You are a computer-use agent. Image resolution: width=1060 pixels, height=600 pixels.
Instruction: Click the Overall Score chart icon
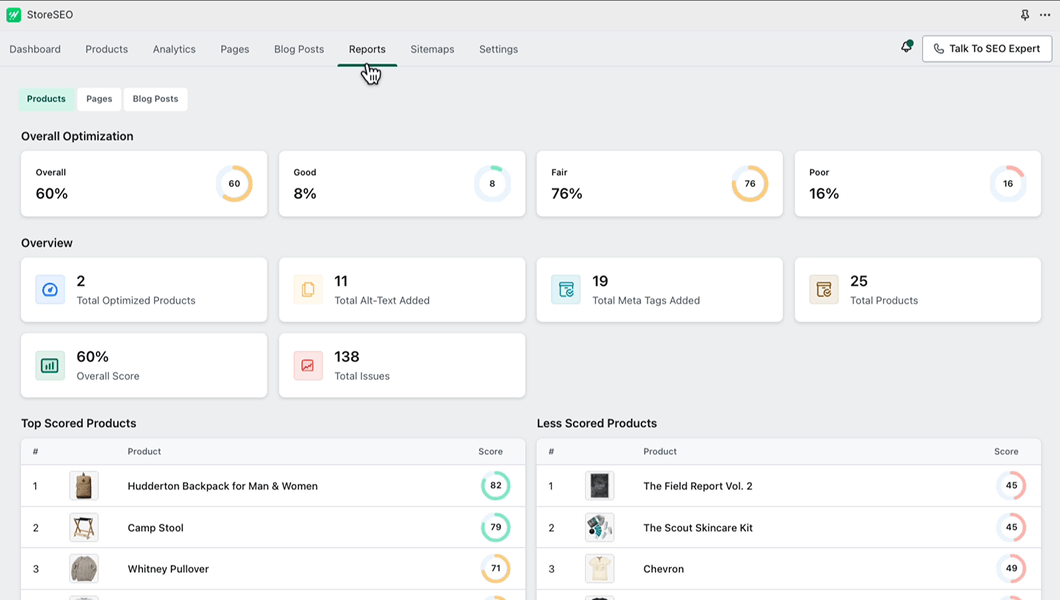[50, 365]
